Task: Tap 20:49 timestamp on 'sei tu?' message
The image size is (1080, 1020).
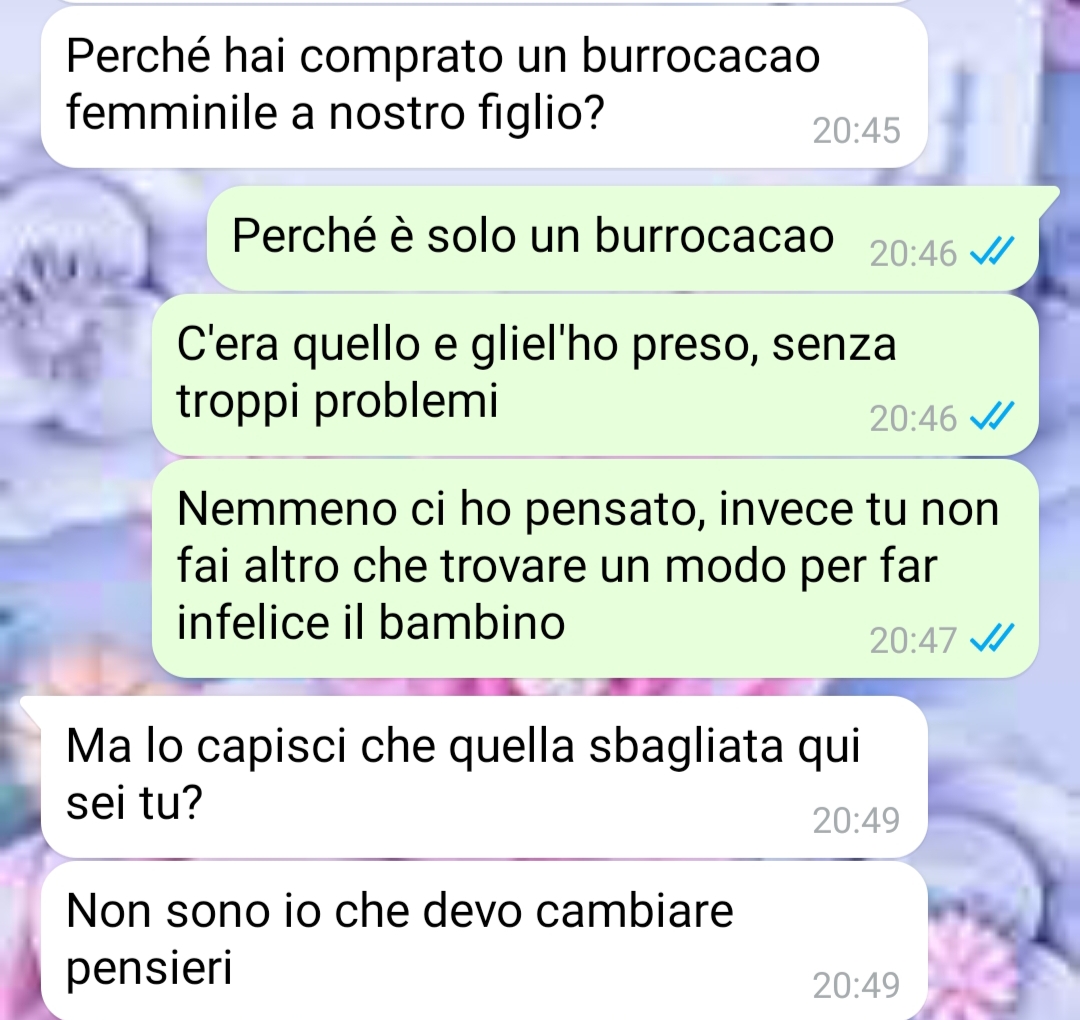Action: tap(856, 820)
